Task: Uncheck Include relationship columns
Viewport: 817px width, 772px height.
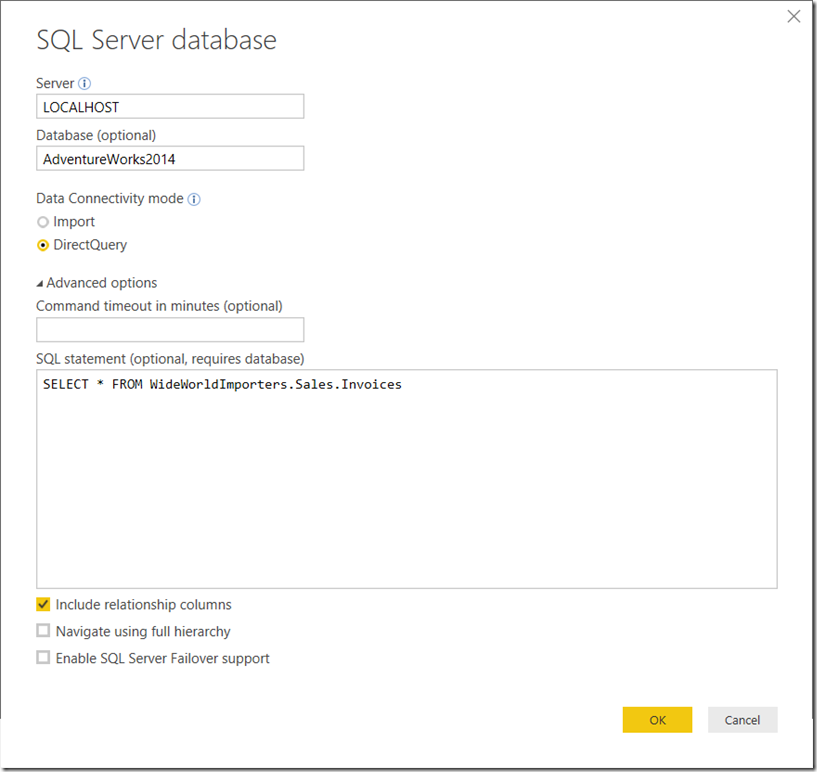Action: [43, 604]
